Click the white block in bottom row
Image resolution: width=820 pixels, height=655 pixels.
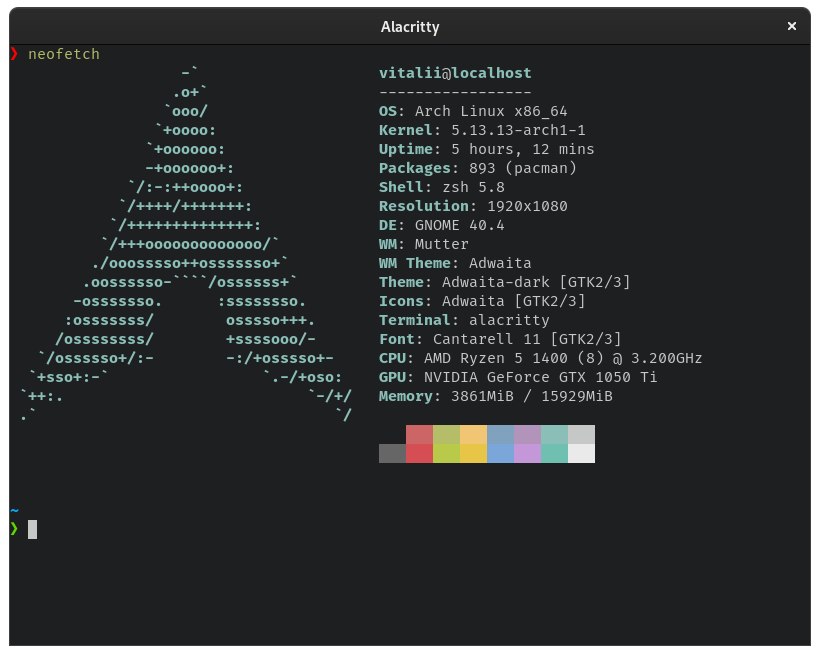pyautogui.click(x=582, y=454)
